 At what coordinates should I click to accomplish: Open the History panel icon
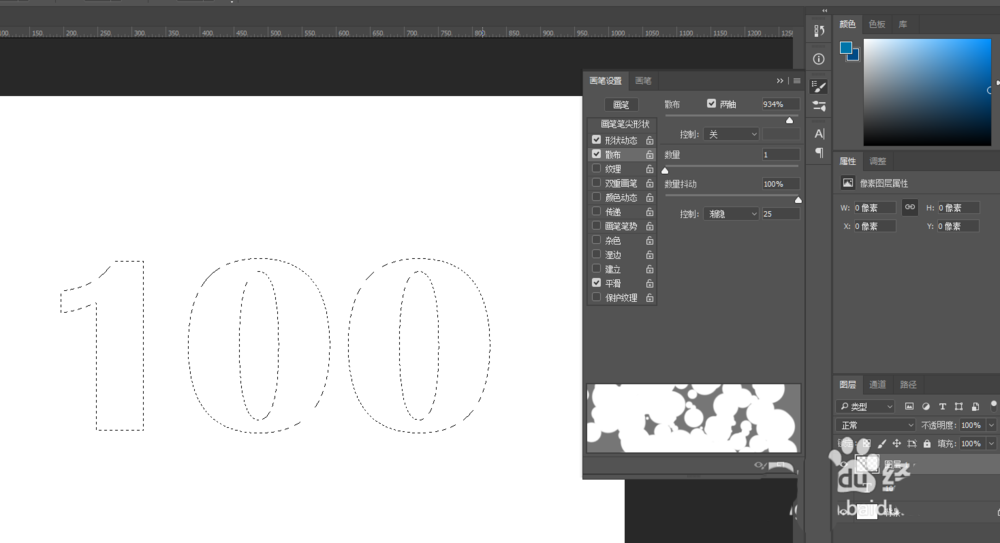819,31
